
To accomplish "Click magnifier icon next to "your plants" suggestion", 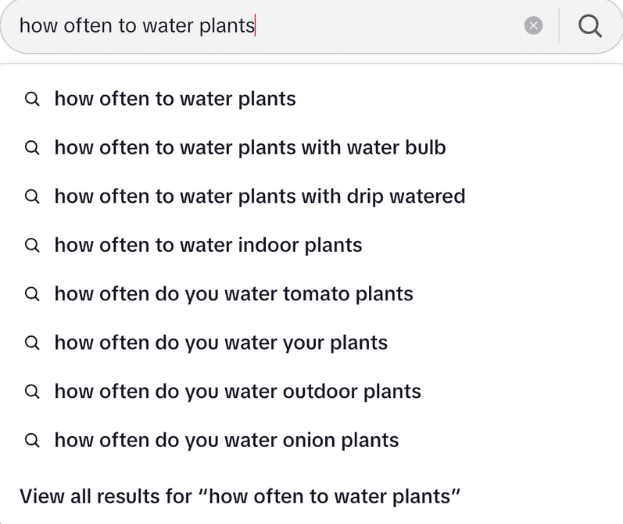I will coord(32,343).
